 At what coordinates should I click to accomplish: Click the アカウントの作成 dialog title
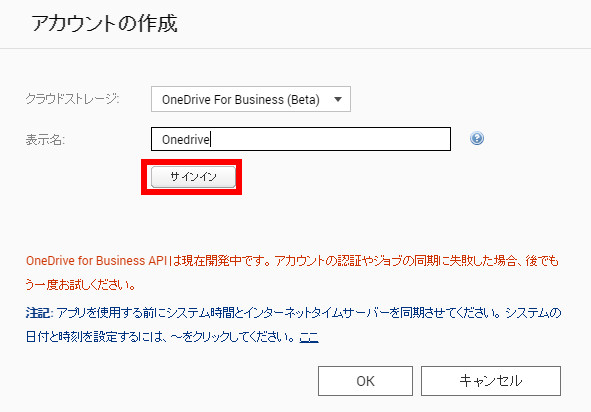[x=104, y=24]
